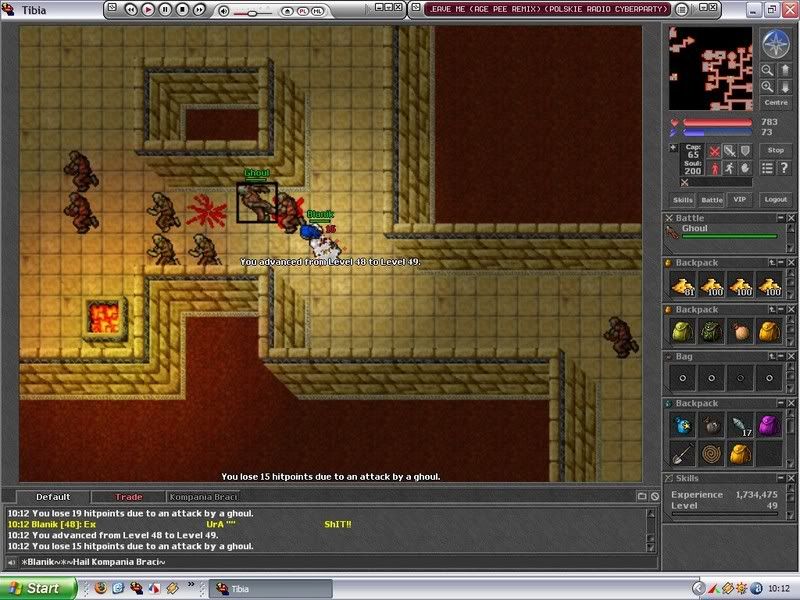Select the yellow backpack in the second Backpack container
This screenshot has width=800, height=600.
click(769, 332)
